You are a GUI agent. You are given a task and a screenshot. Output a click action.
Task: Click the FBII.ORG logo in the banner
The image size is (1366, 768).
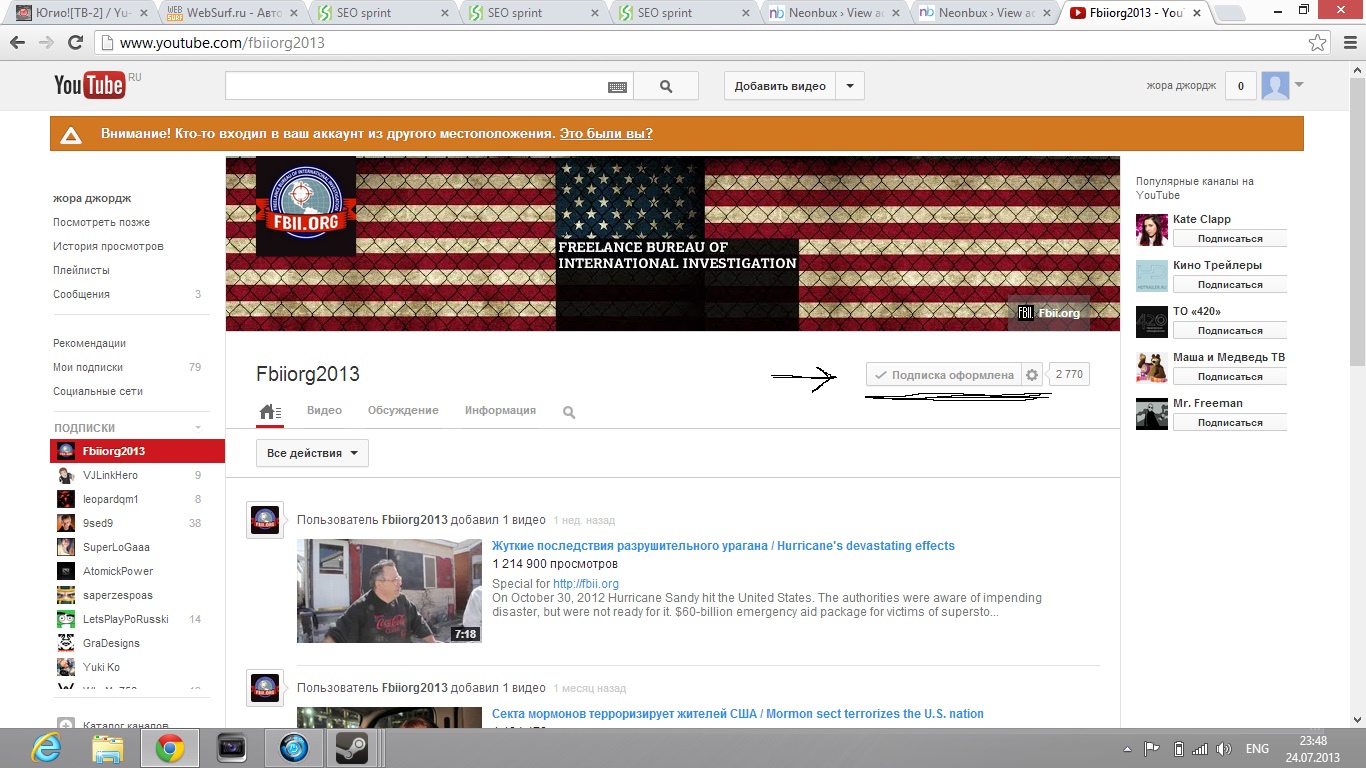coord(305,205)
